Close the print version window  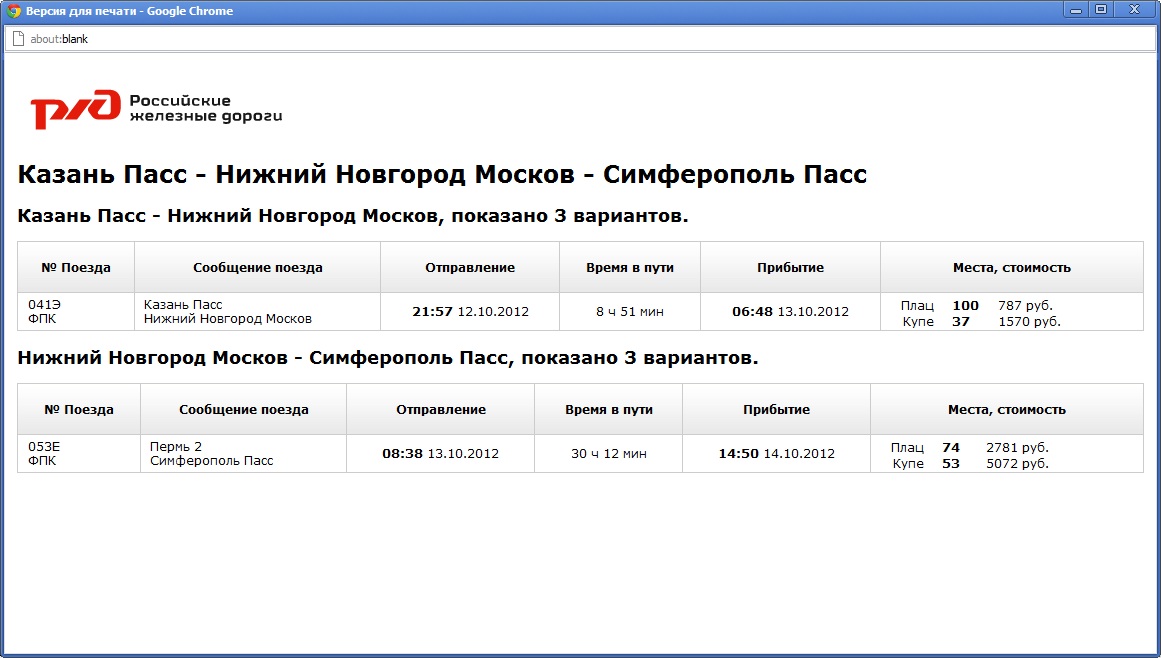click(x=1135, y=10)
